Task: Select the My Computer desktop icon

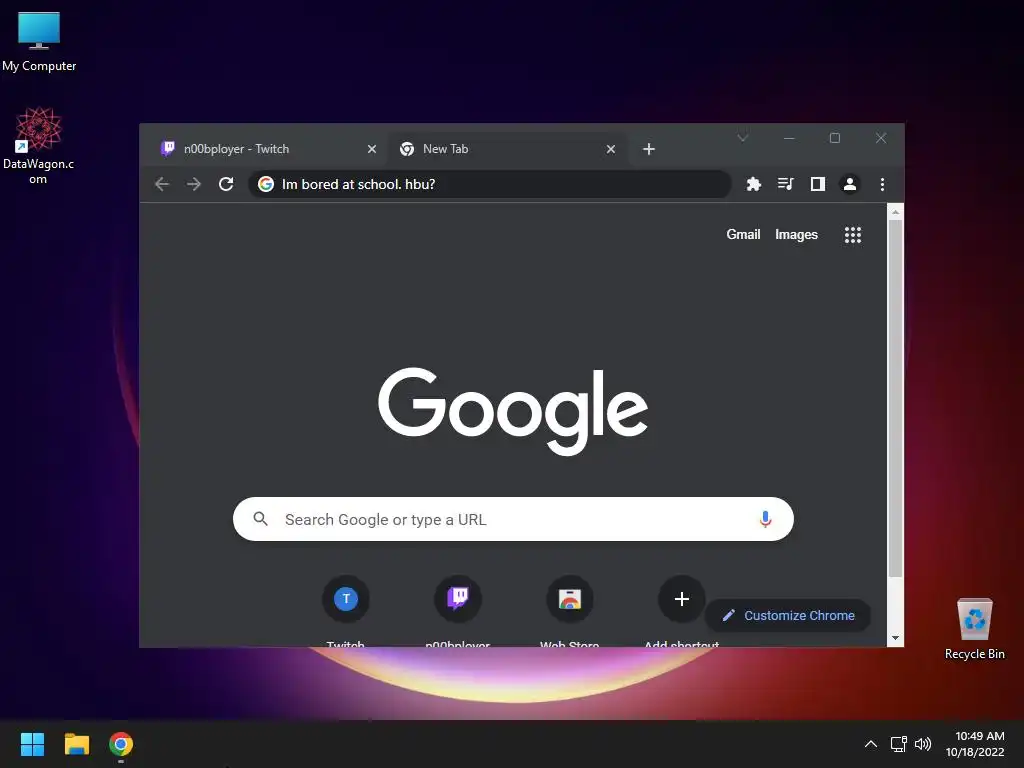Action: pos(39,42)
